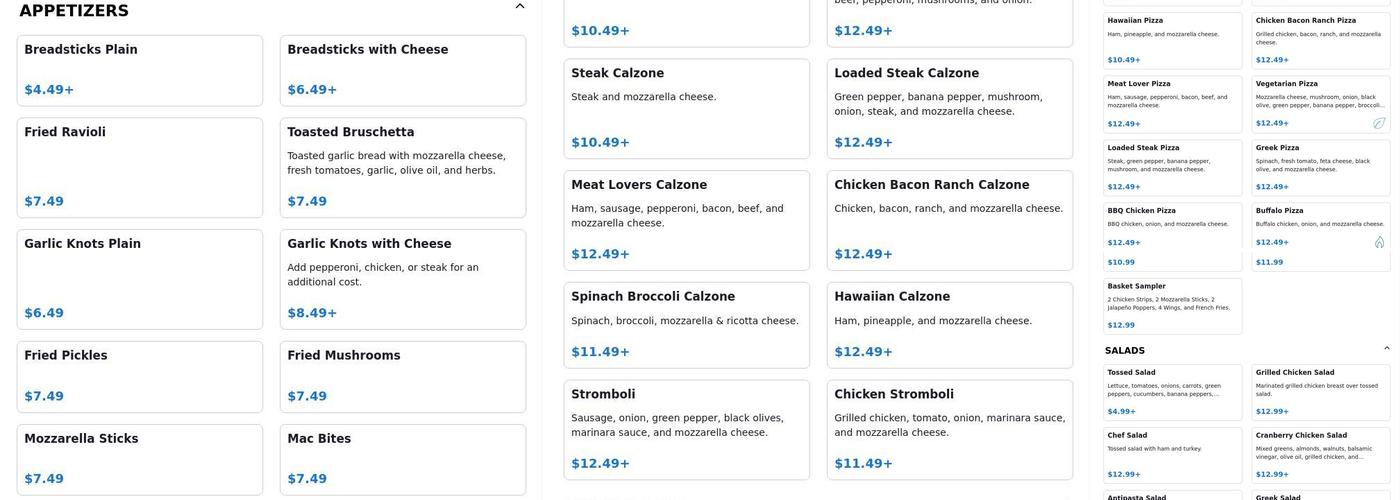Collapse the Salads section chevron
Image resolution: width=1400 pixels, height=500 pixels.
pos(1386,349)
